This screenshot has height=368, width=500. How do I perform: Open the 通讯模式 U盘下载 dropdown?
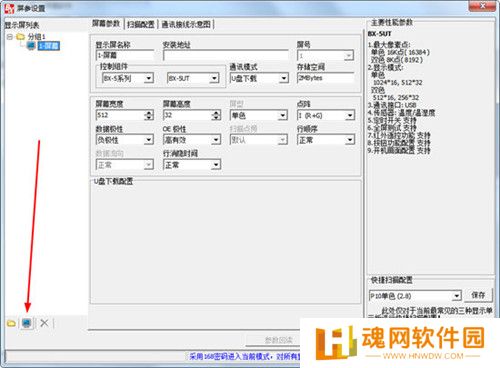coord(259,78)
